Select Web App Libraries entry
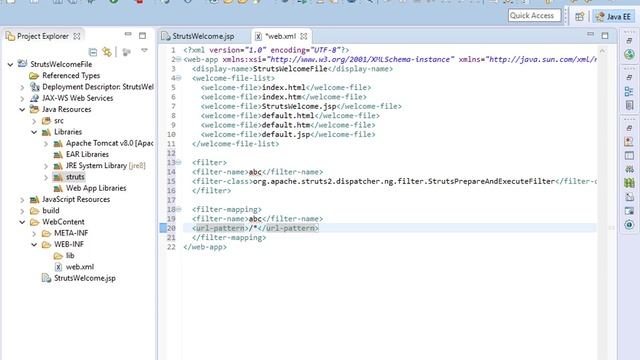This screenshot has height=360, width=640. tap(96, 188)
